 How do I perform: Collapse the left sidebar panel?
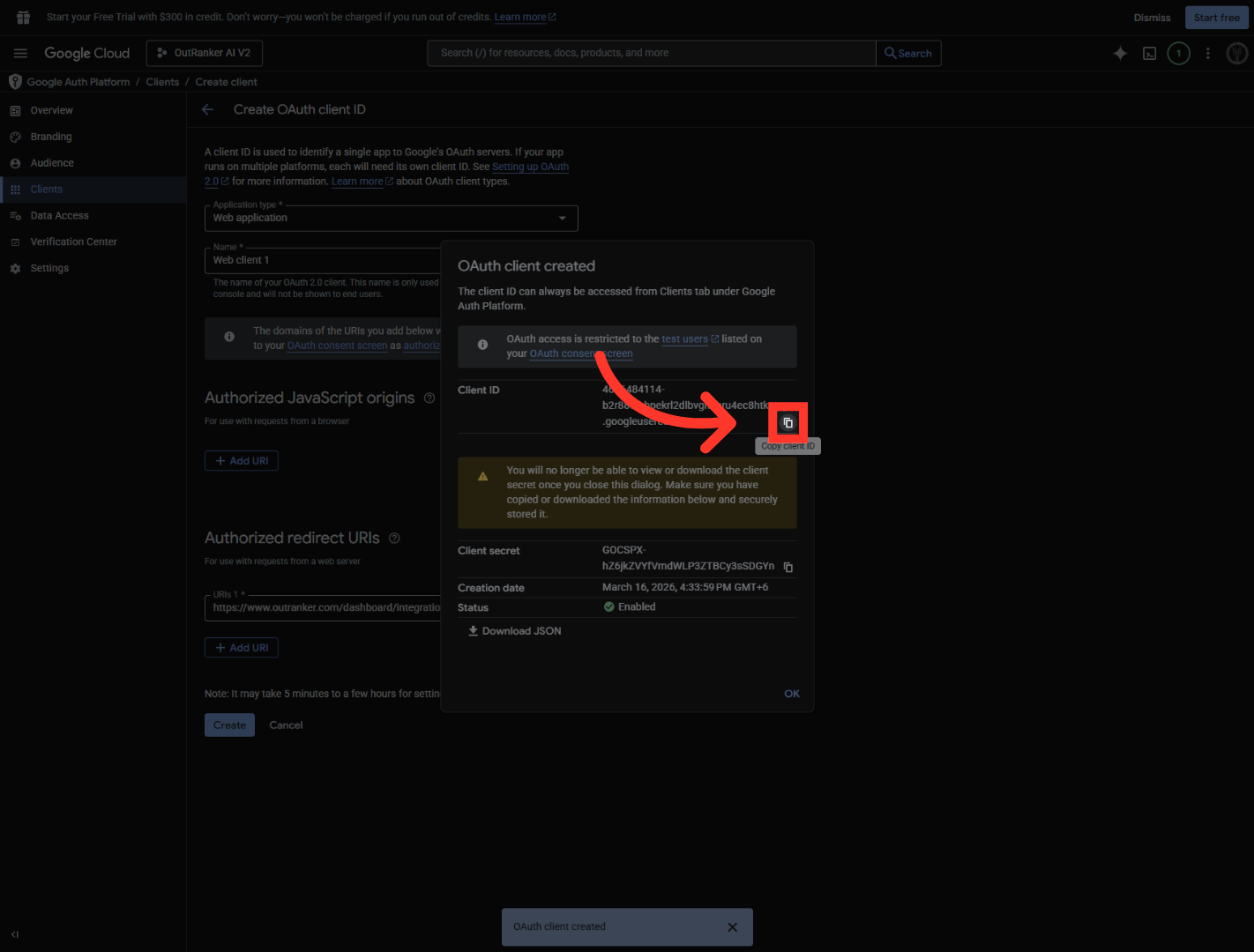(x=15, y=934)
